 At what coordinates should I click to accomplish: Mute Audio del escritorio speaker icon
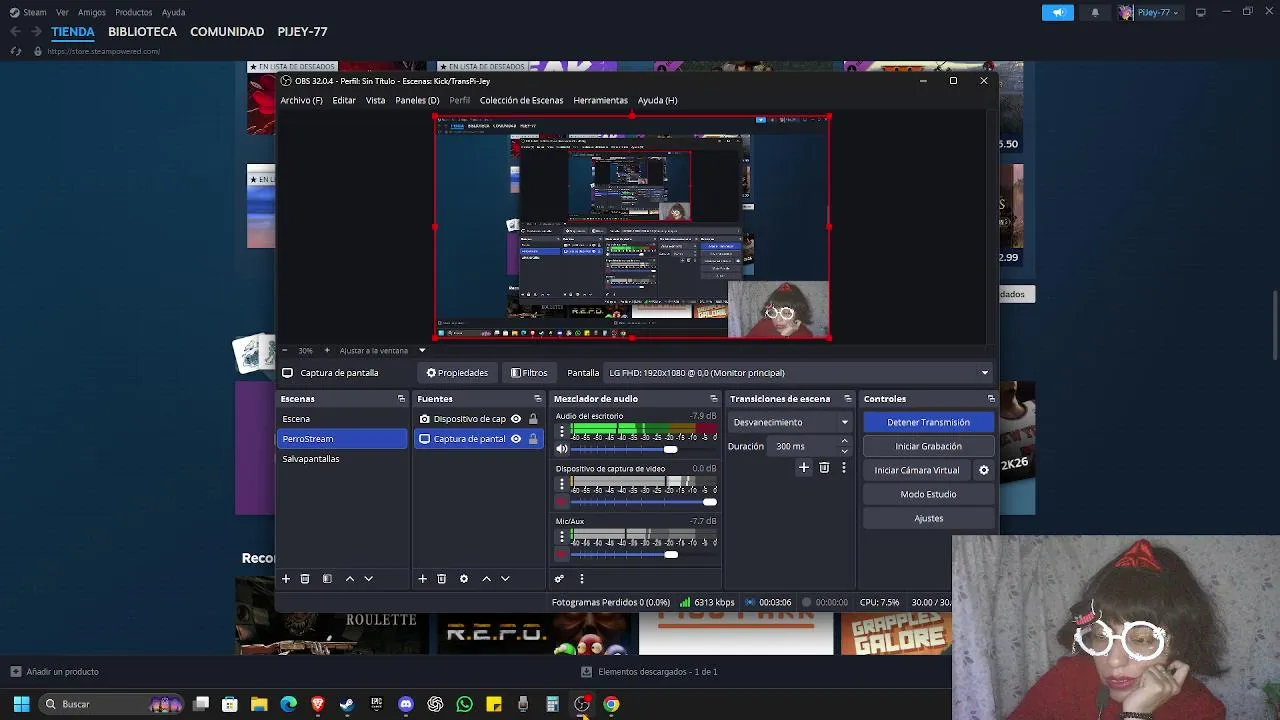click(x=561, y=449)
